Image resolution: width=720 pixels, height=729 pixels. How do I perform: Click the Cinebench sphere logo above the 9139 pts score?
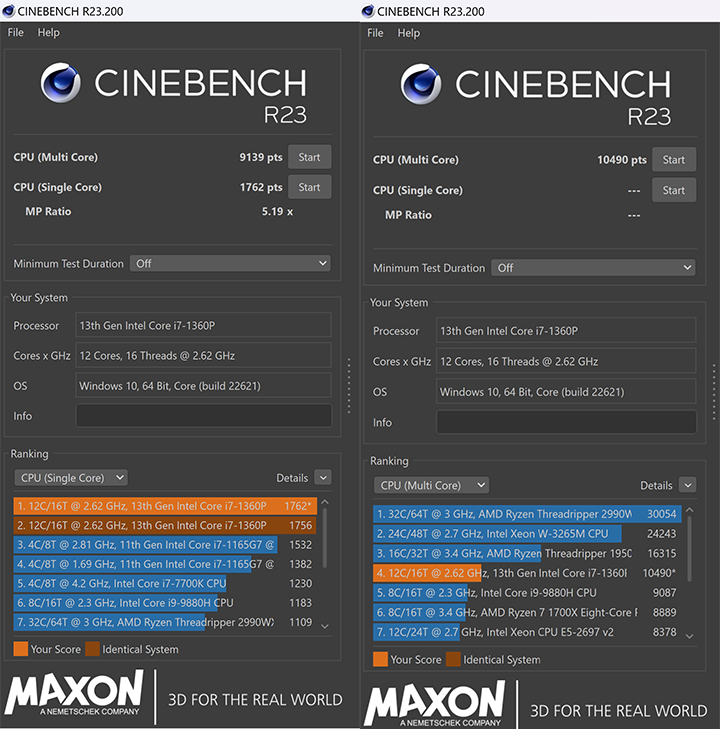(x=62, y=87)
